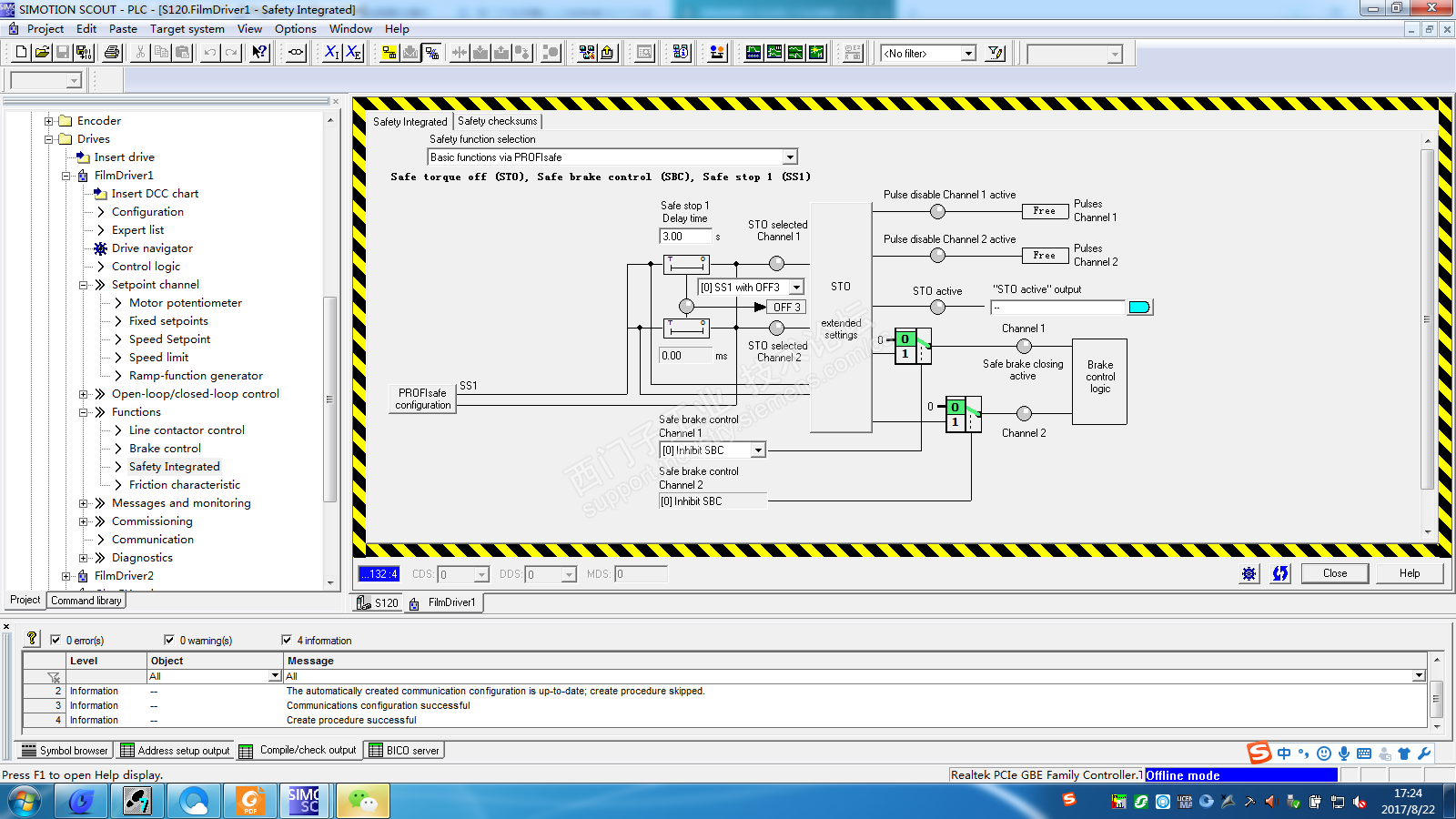Click the 0.00 ms time input field

685,356
